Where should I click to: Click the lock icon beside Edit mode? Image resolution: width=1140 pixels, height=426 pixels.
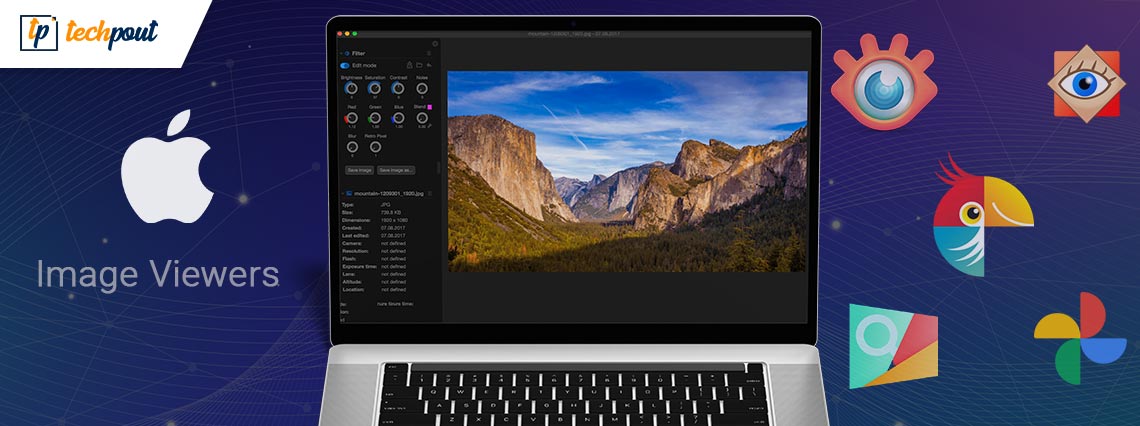pyautogui.click(x=408, y=65)
